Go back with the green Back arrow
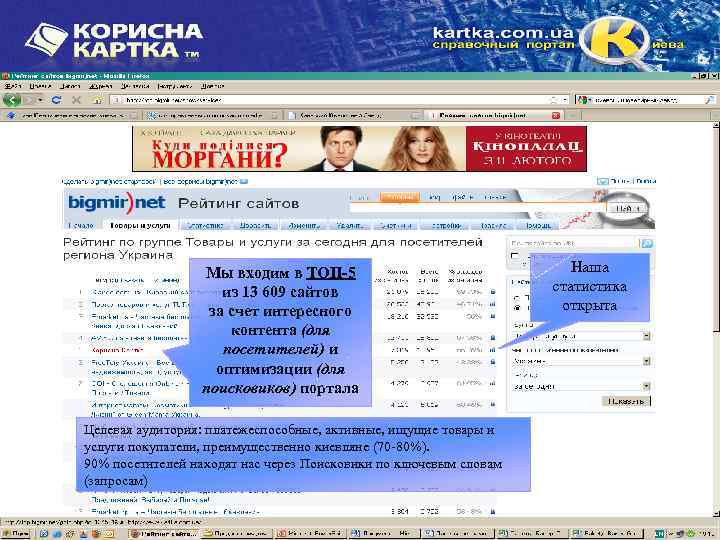The height and width of the screenshot is (540, 720). (12, 99)
